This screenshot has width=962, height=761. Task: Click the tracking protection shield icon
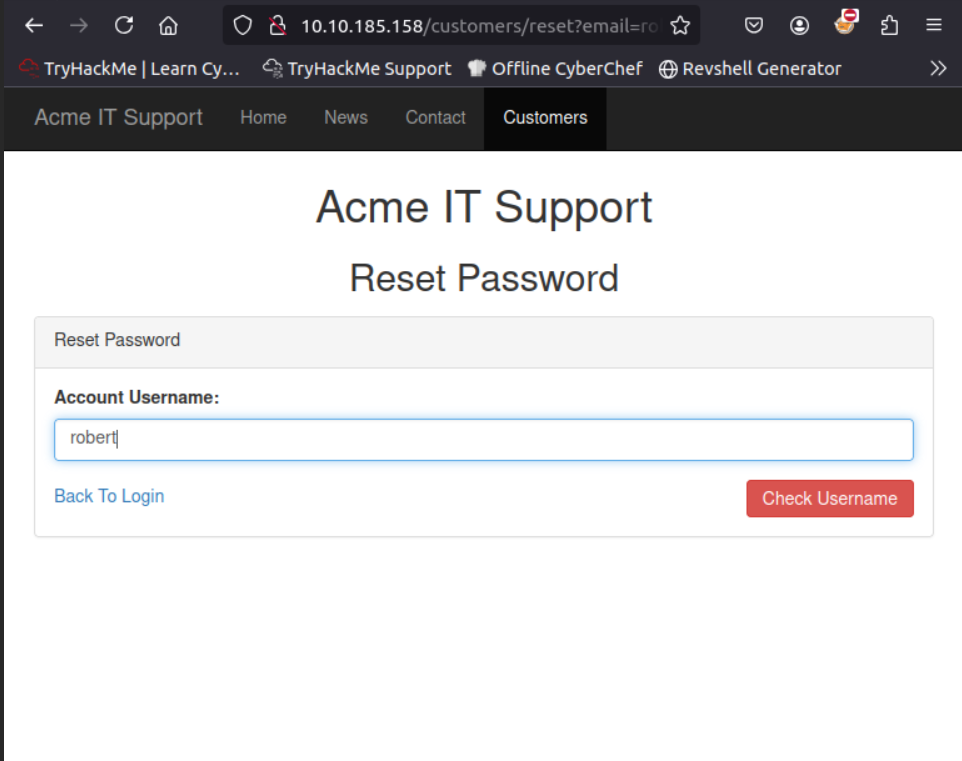pos(243,26)
